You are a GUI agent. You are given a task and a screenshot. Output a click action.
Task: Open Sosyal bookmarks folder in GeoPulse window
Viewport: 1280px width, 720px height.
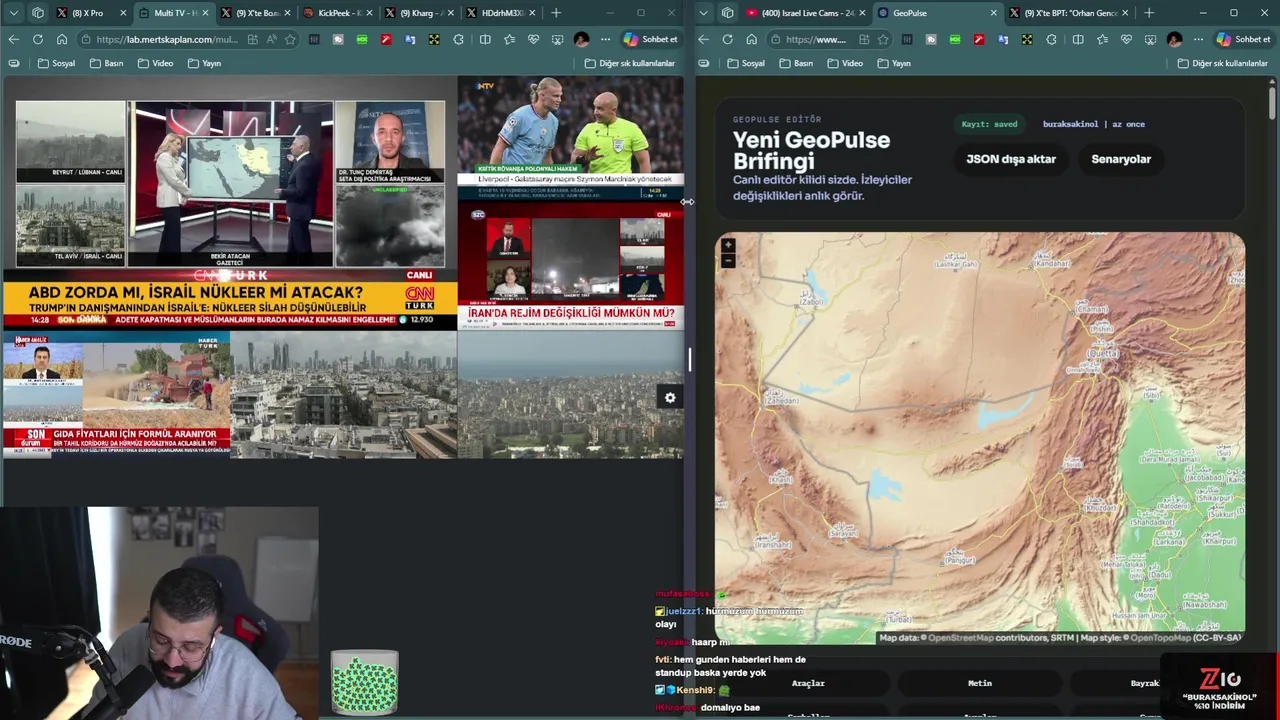click(746, 63)
